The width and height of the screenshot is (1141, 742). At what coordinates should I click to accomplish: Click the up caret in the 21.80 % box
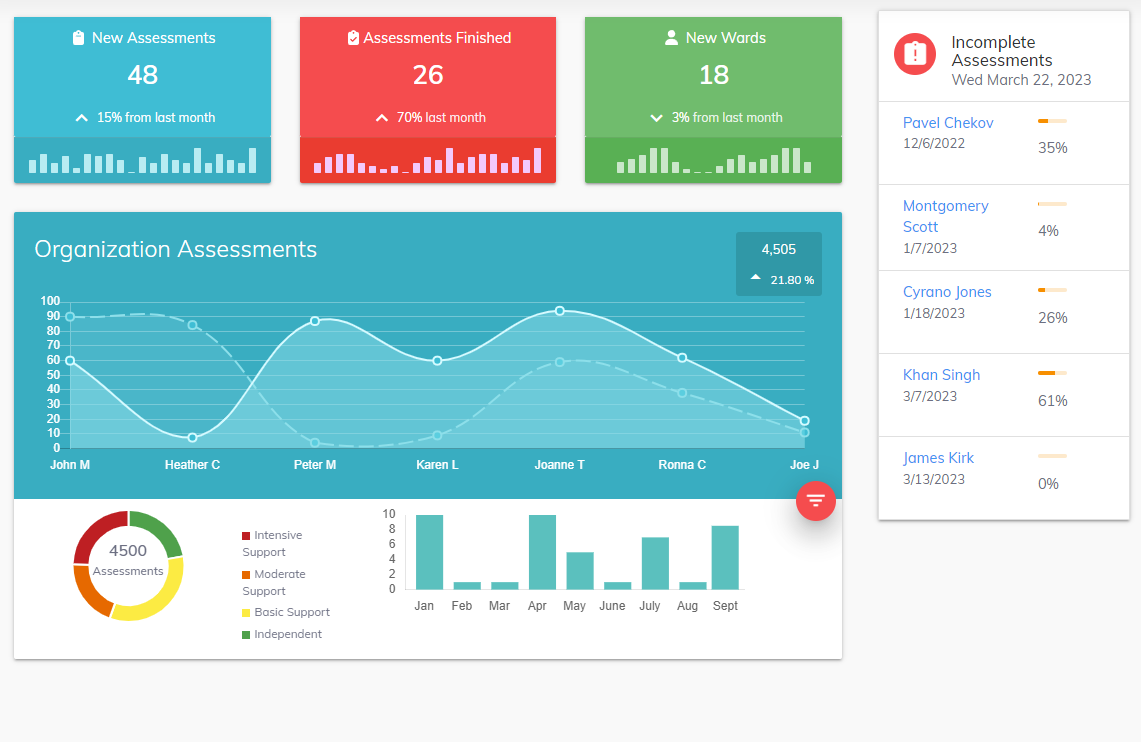point(756,279)
